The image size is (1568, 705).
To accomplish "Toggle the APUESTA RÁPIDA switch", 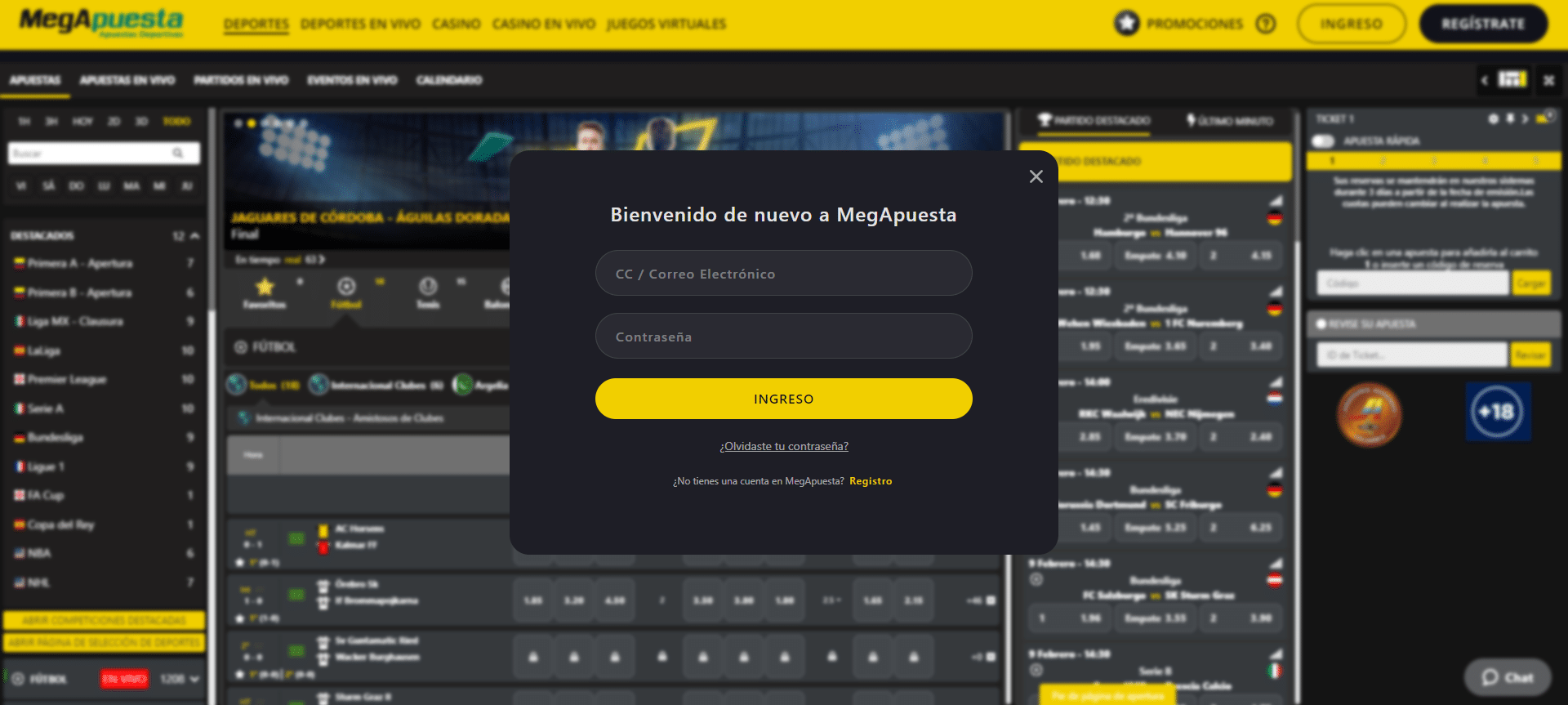I will point(1322,141).
